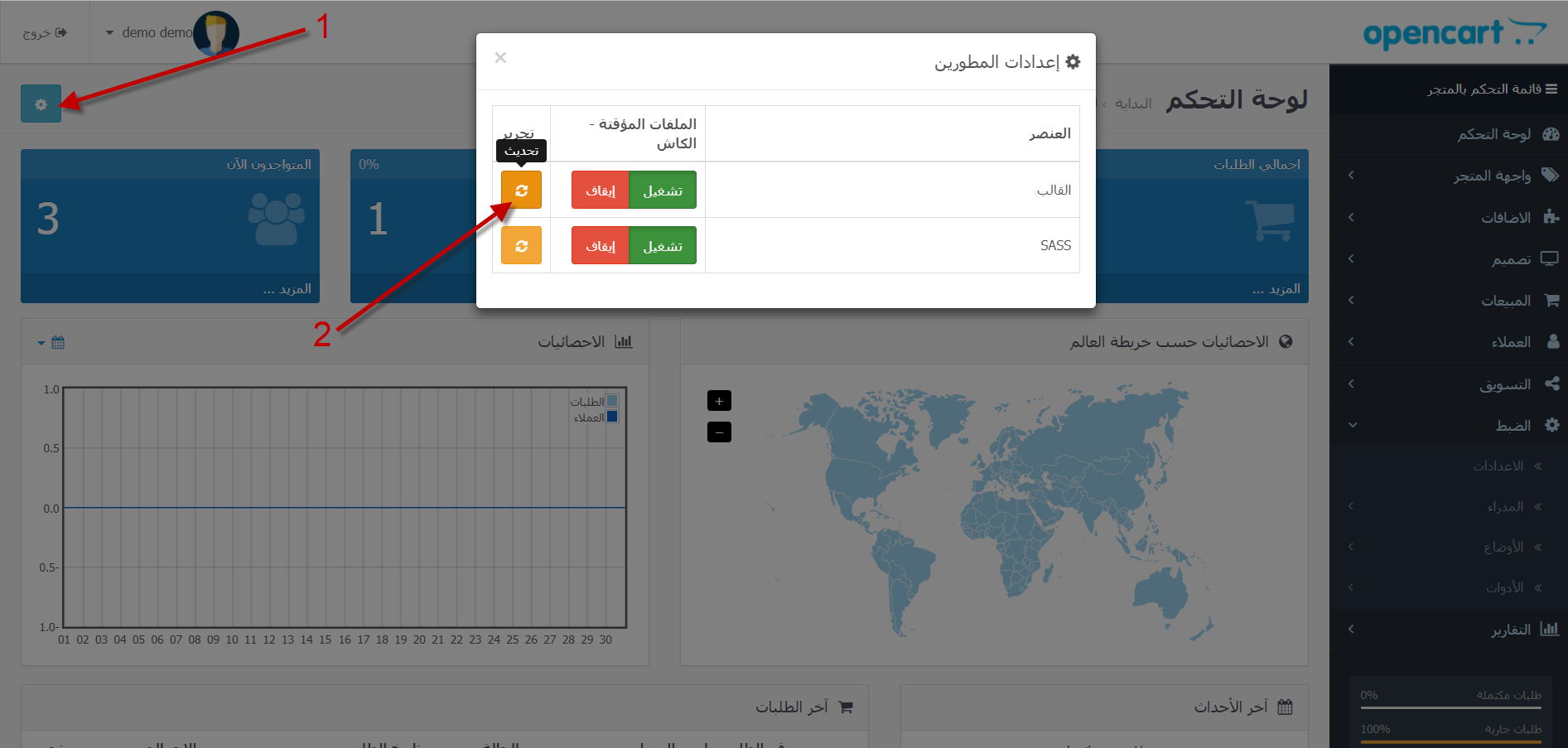This screenshot has width=1568, height=748.
Task: Click the chevron next to المبيعات
Action: click(1351, 300)
